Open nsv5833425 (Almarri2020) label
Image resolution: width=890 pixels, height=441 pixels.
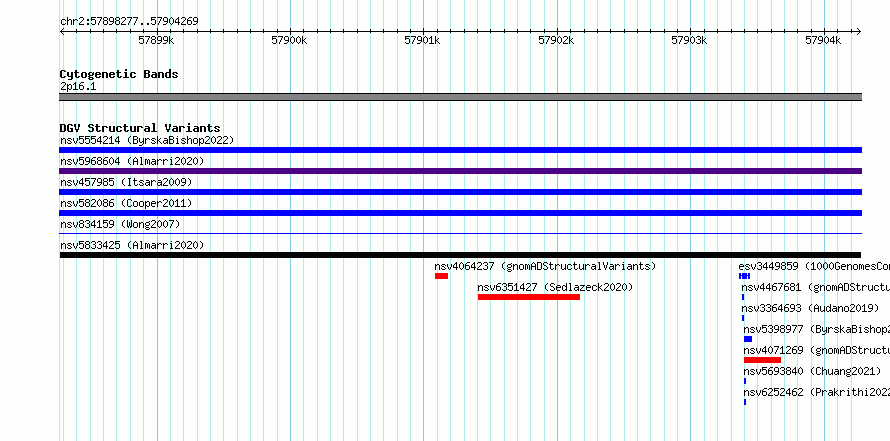click(x=132, y=245)
